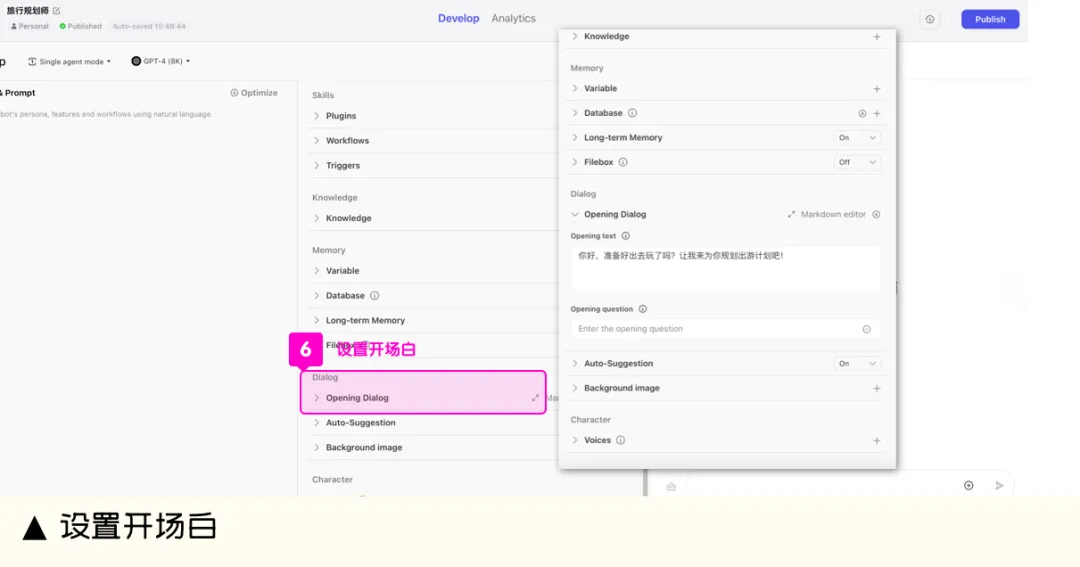Toggle the Filebox Off dropdown

pyautogui.click(x=857, y=163)
